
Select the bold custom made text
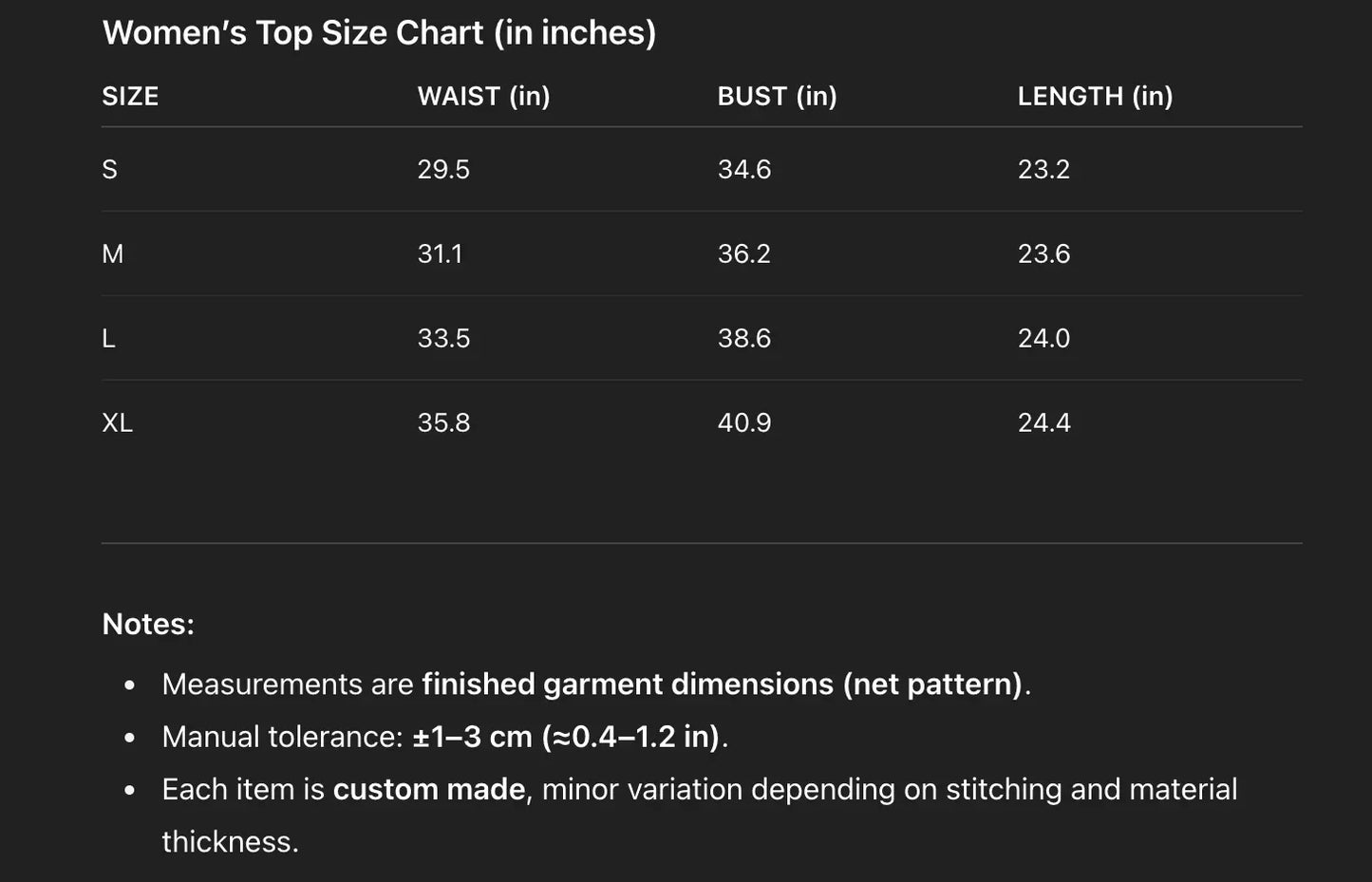429,790
